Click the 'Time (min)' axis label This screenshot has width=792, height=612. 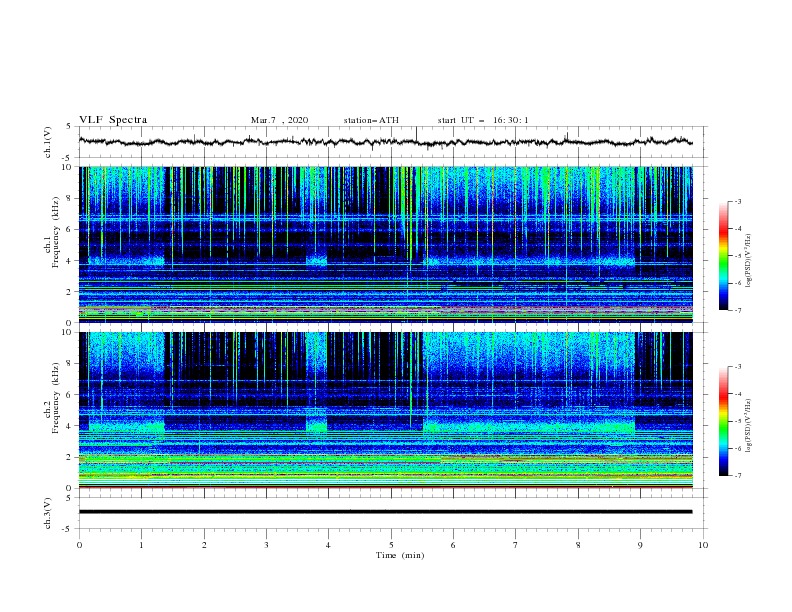400,555
